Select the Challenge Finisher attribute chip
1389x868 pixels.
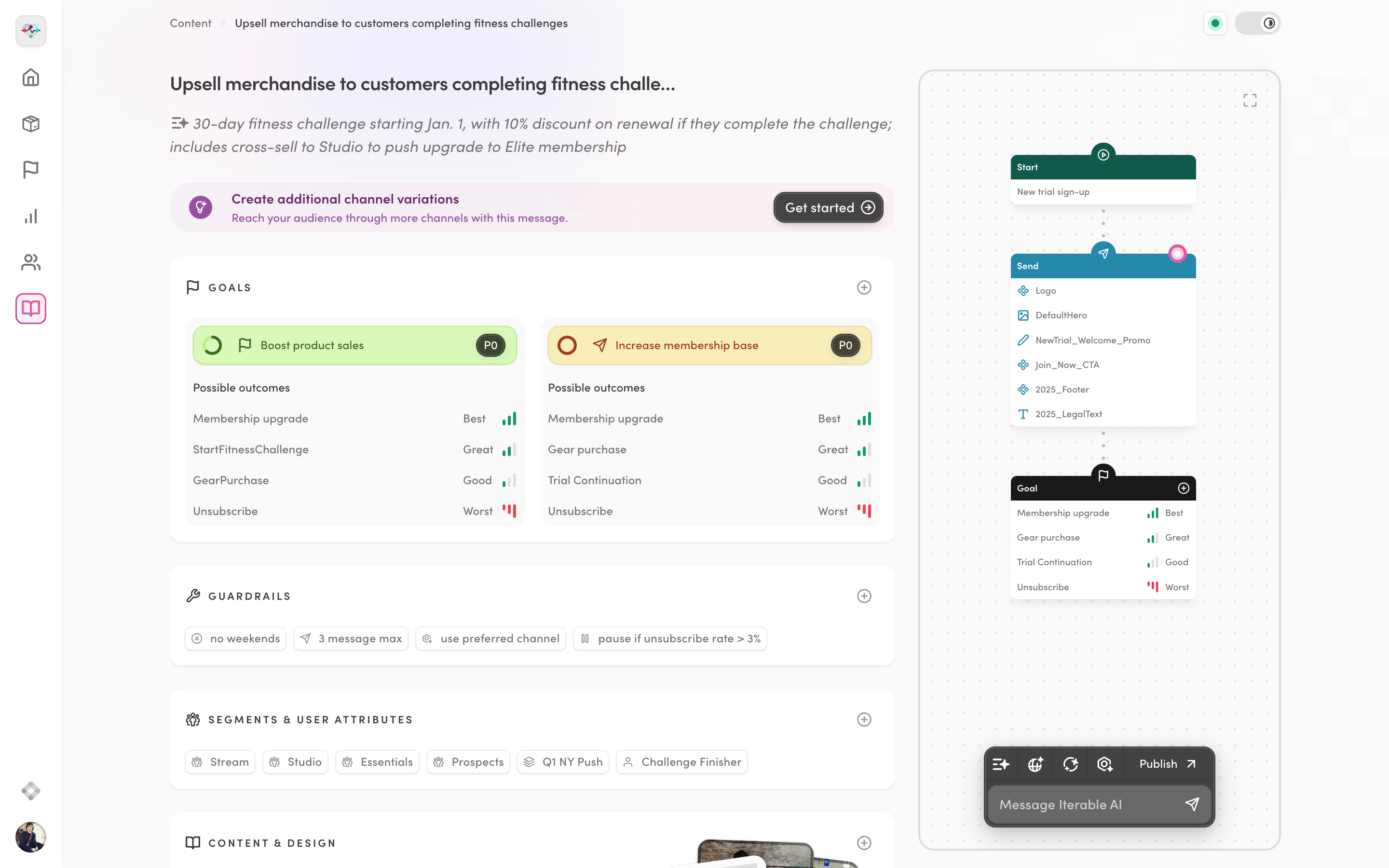[x=682, y=762]
